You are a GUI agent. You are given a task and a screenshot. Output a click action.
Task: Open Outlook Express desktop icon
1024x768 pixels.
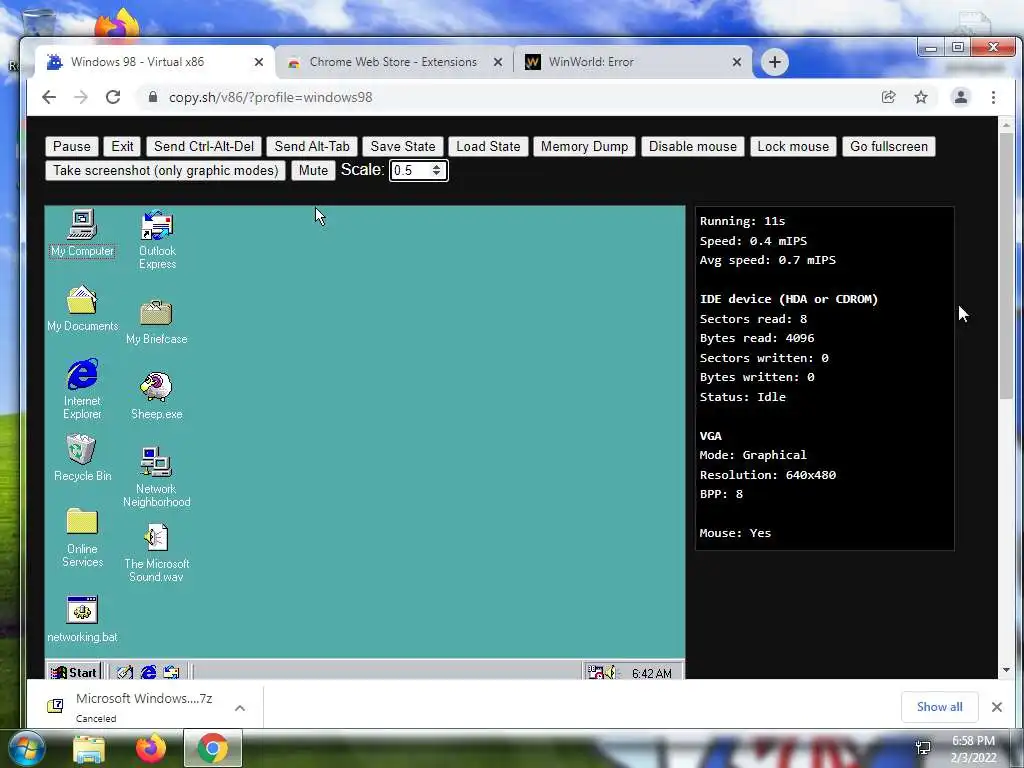(157, 239)
